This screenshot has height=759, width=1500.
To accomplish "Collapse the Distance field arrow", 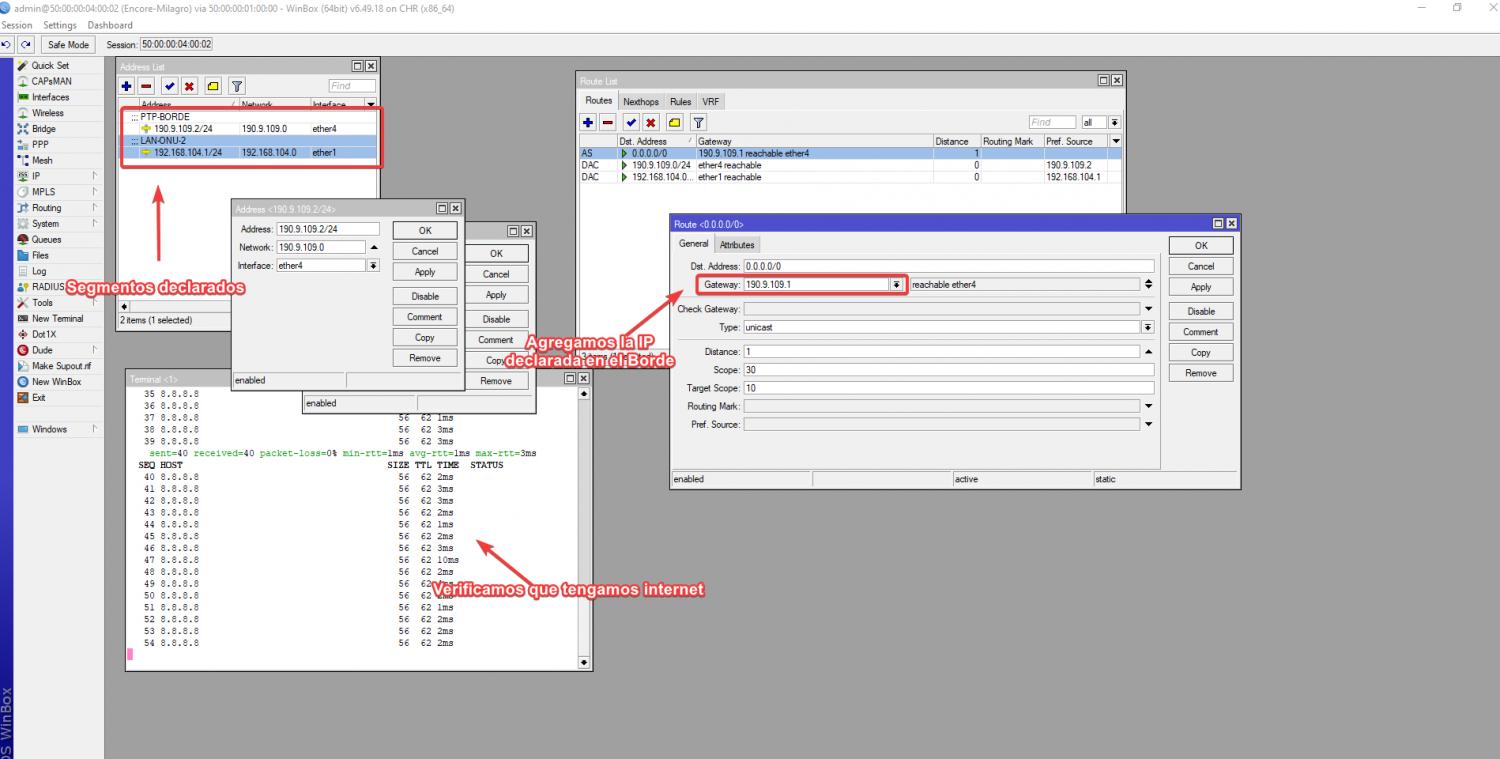I will (1148, 352).
